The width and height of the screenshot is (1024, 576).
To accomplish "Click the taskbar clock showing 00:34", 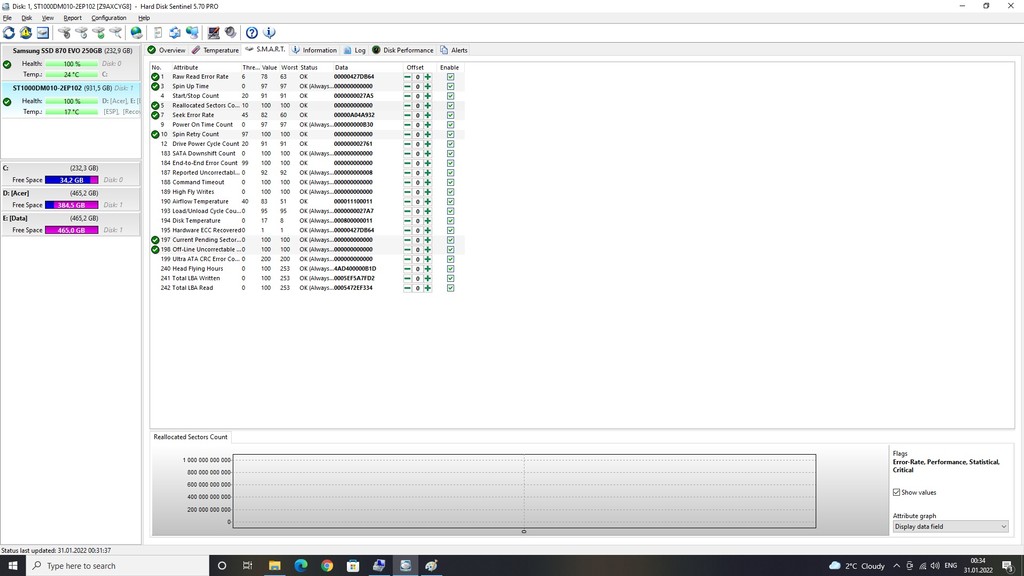I will (x=978, y=566).
